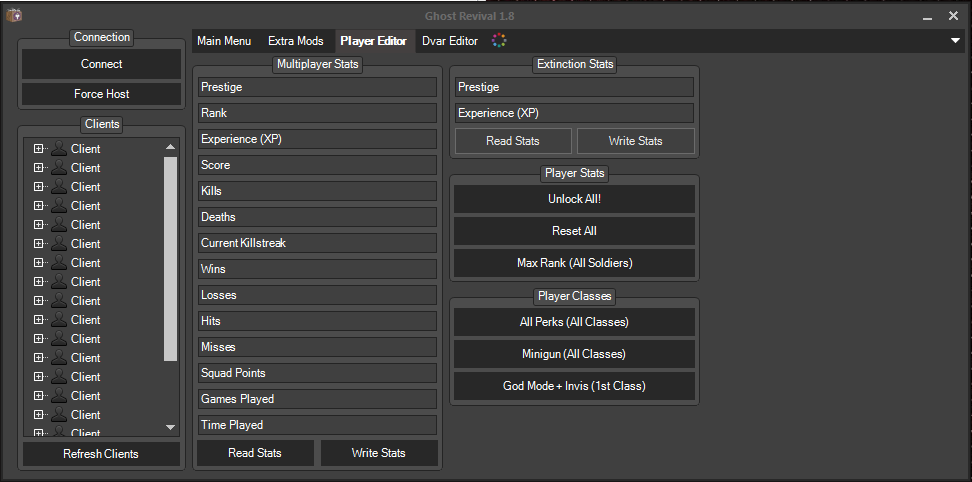972x482 pixels.
Task: Click the Force Host button
Action: pos(101,94)
